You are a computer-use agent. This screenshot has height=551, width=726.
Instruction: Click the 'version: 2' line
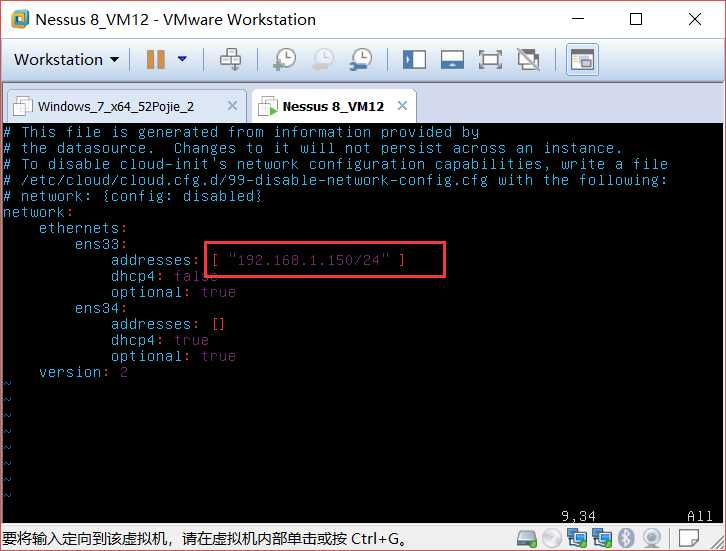click(83, 372)
